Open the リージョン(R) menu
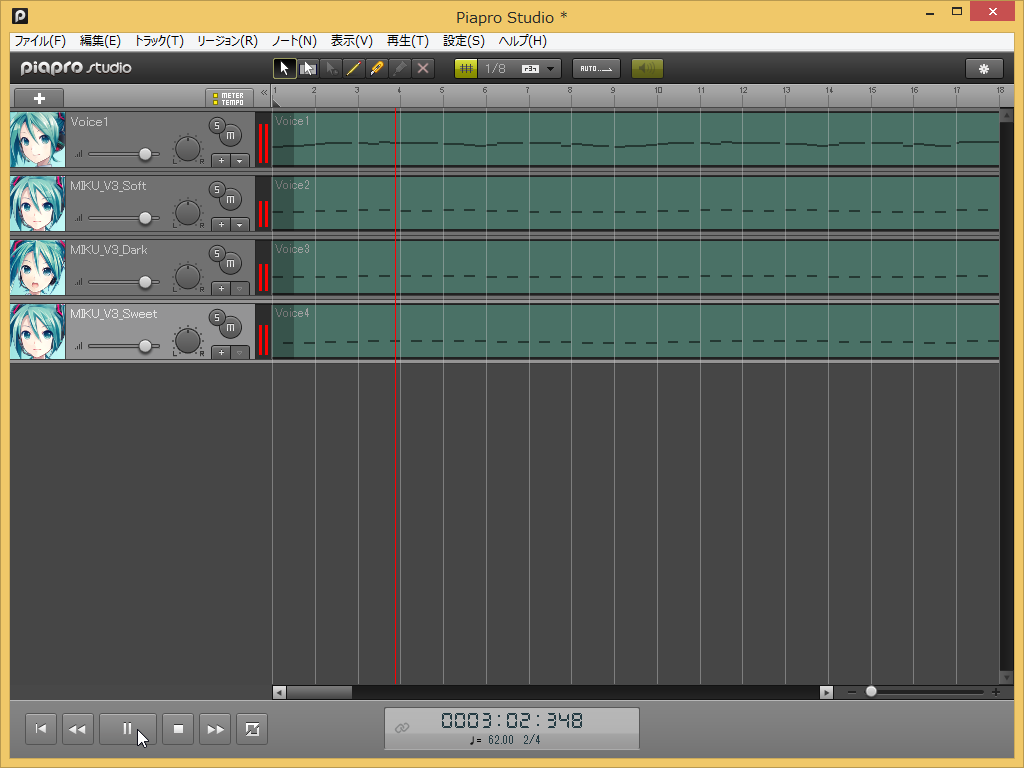This screenshot has width=1024, height=768. pyautogui.click(x=227, y=40)
